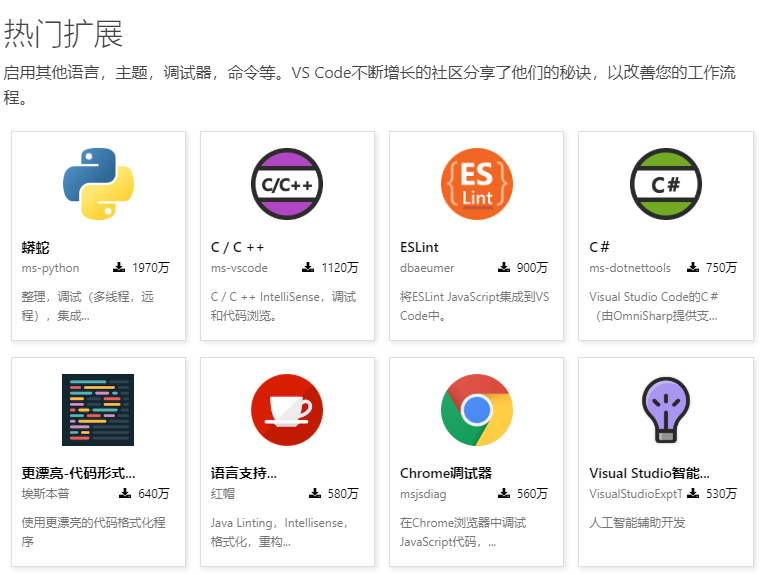
Task: Open the 语言支持... extension title
Action: [x=244, y=473]
